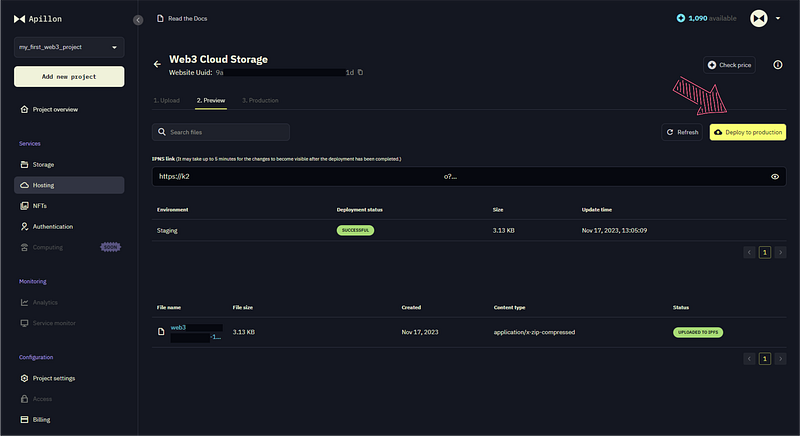Open the my_first_web3_project dropdown
800x436 pixels.
pos(69,47)
